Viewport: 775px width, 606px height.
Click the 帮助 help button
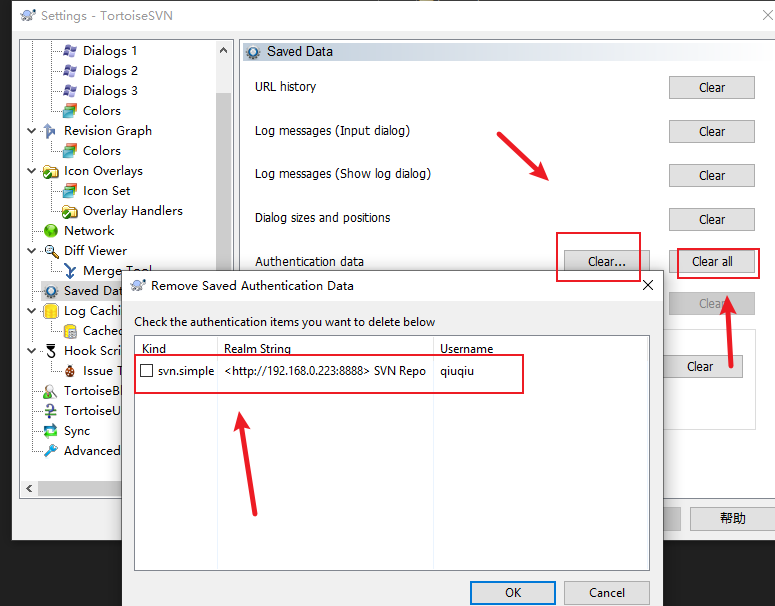(x=732, y=518)
